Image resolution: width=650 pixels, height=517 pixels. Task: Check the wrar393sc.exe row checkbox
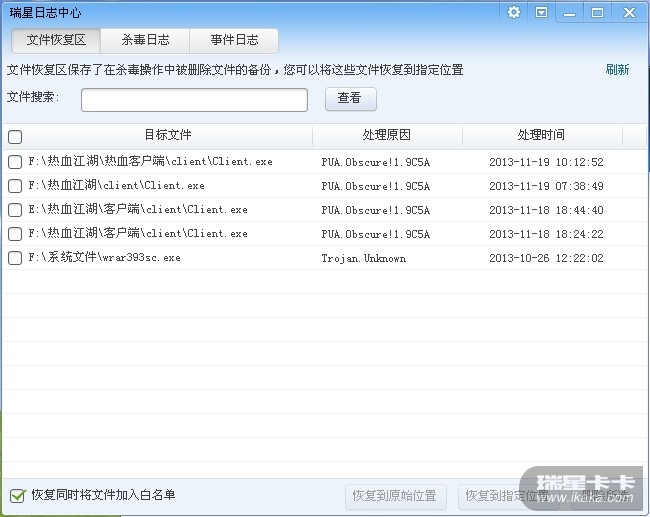(15, 258)
